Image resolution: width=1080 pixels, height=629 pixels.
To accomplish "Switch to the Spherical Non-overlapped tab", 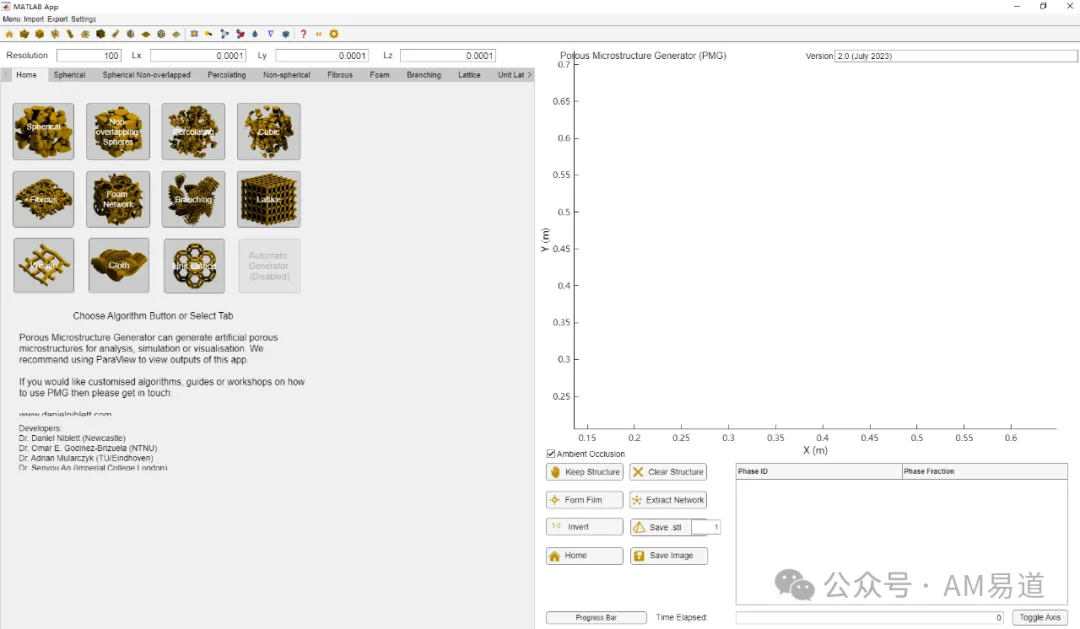I will click(147, 74).
